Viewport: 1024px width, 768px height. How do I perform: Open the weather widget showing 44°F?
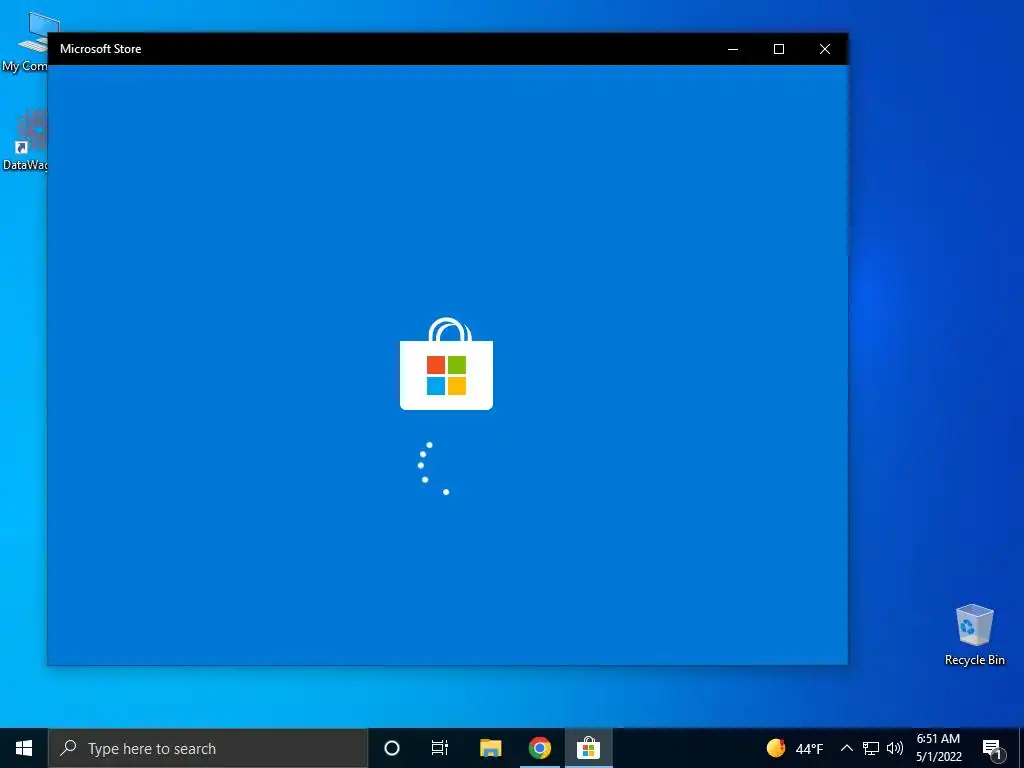click(x=795, y=748)
